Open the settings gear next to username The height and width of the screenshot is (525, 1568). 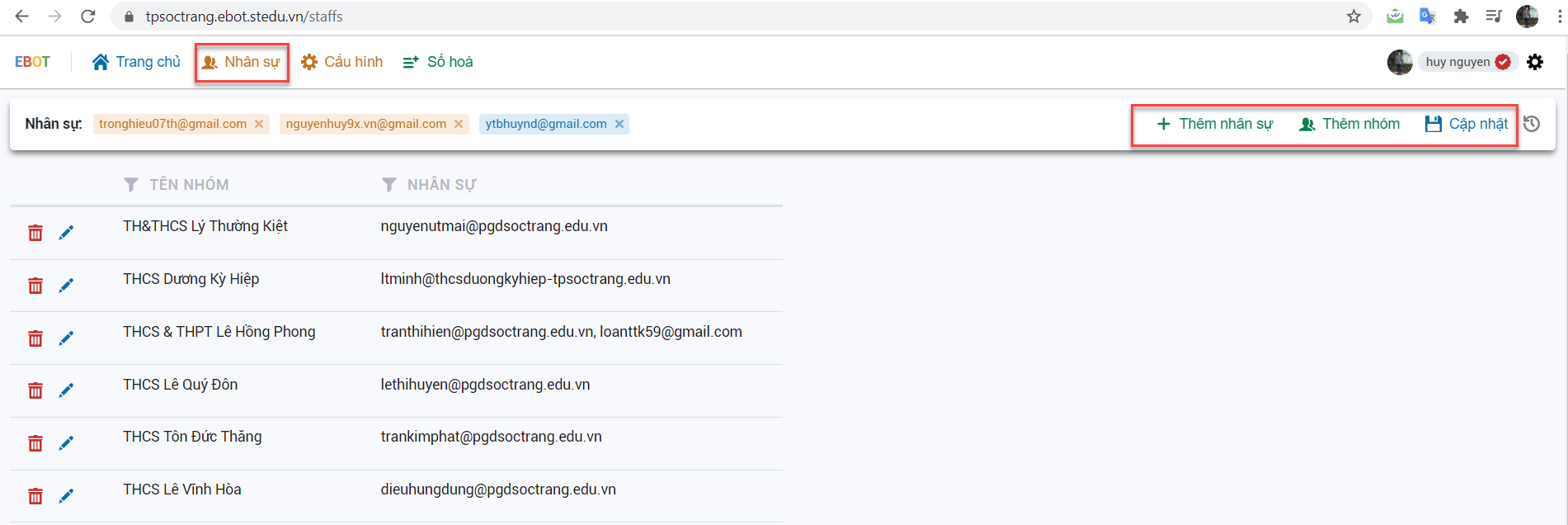pyautogui.click(x=1535, y=62)
